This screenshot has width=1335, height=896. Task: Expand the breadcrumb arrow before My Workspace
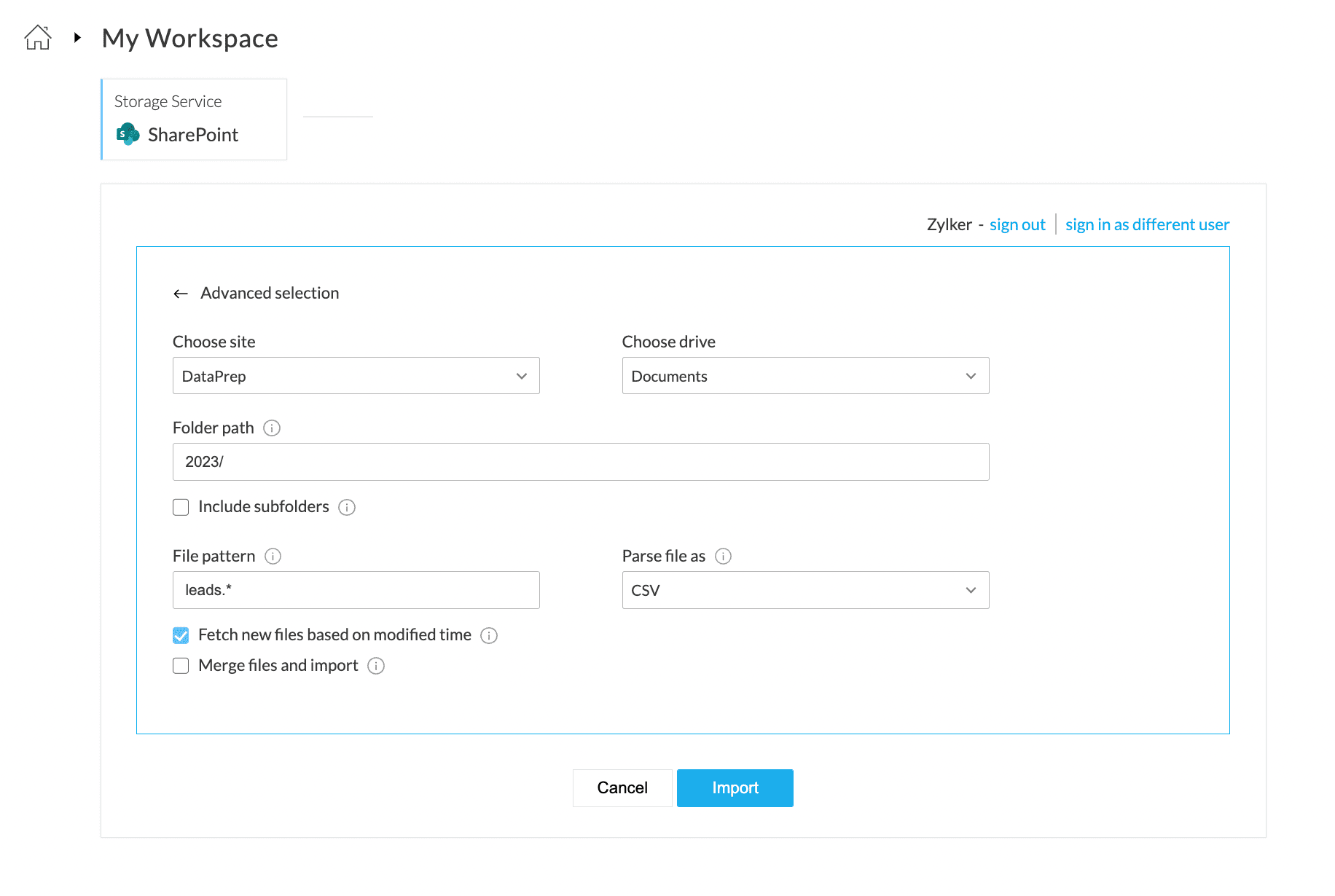[77, 38]
